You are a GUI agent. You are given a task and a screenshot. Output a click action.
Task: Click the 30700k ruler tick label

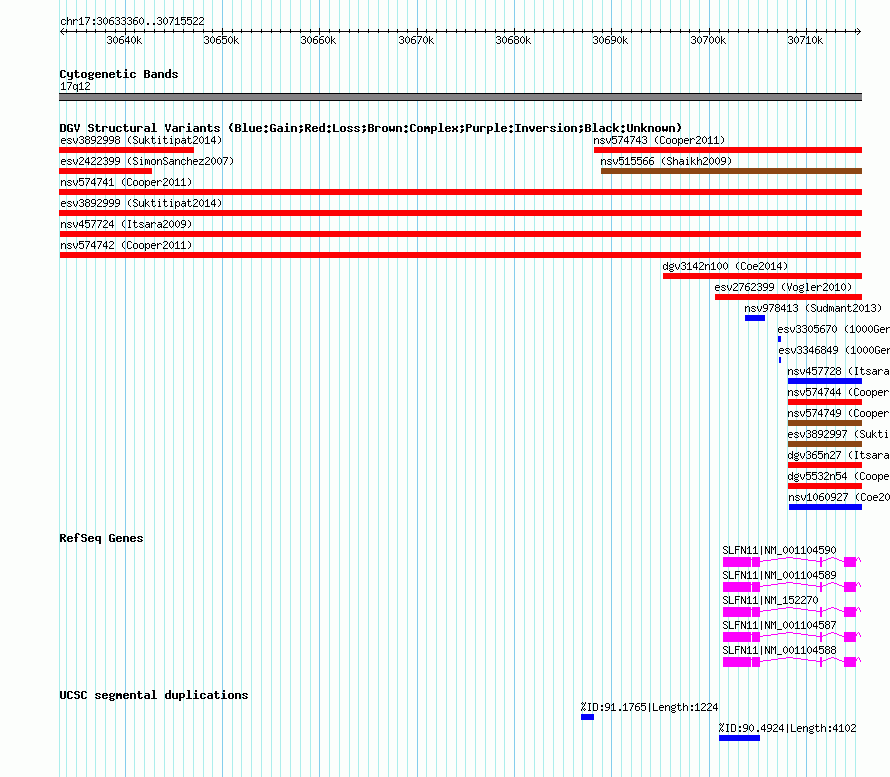(x=708, y=40)
